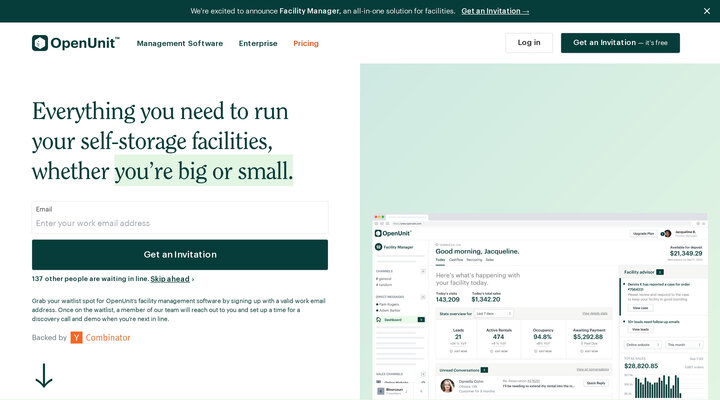Open the Online website dropdown
The height and width of the screenshot is (400, 720).
[x=642, y=344]
